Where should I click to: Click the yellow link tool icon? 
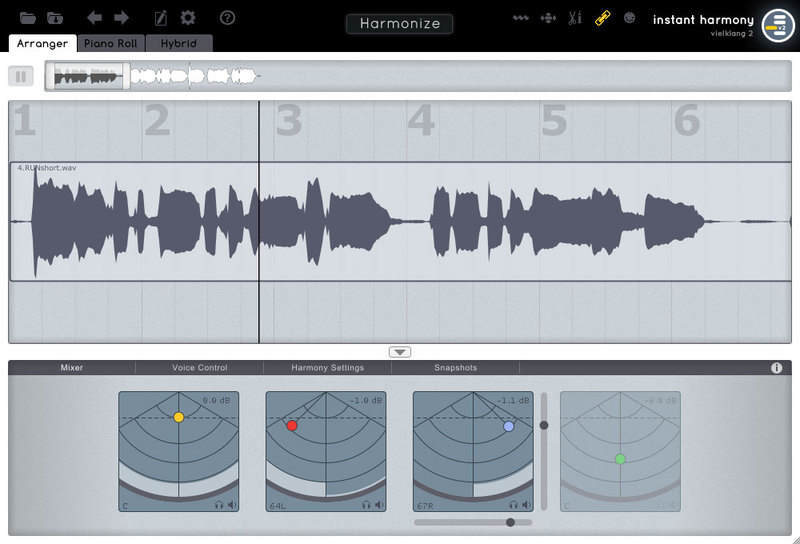[x=602, y=18]
